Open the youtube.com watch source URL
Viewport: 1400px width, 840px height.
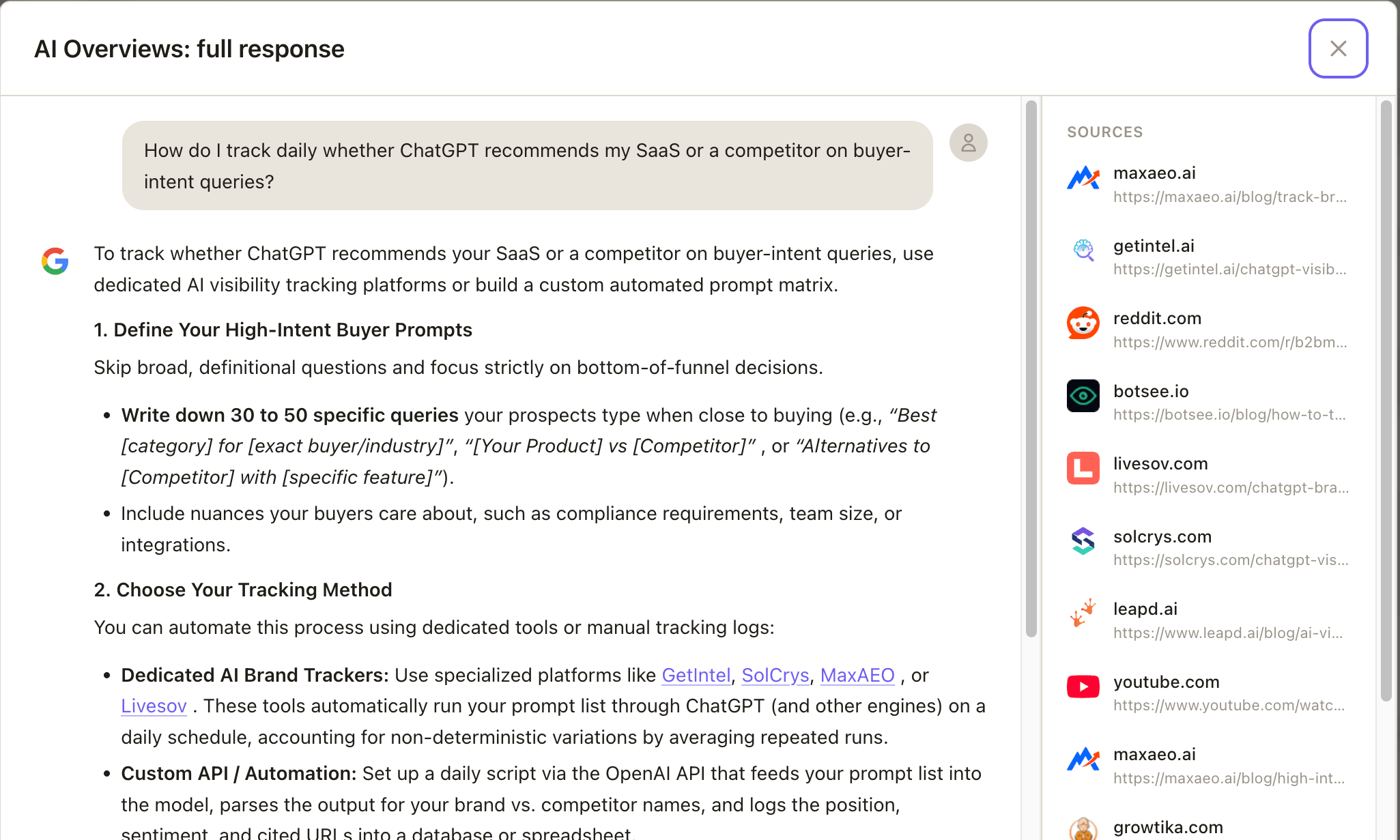[x=1229, y=706]
